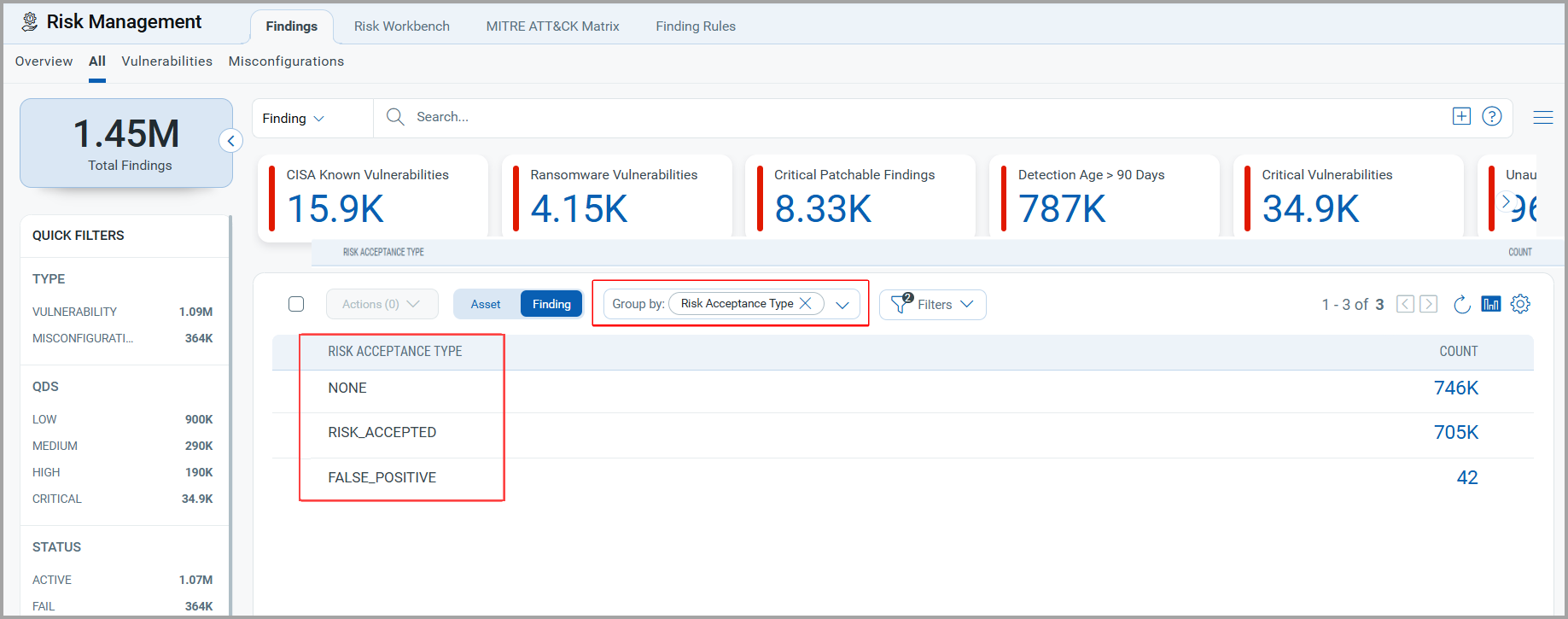This screenshot has width=1568, height=619.
Task: Expand the Finding search type dropdown
Action: click(x=293, y=119)
